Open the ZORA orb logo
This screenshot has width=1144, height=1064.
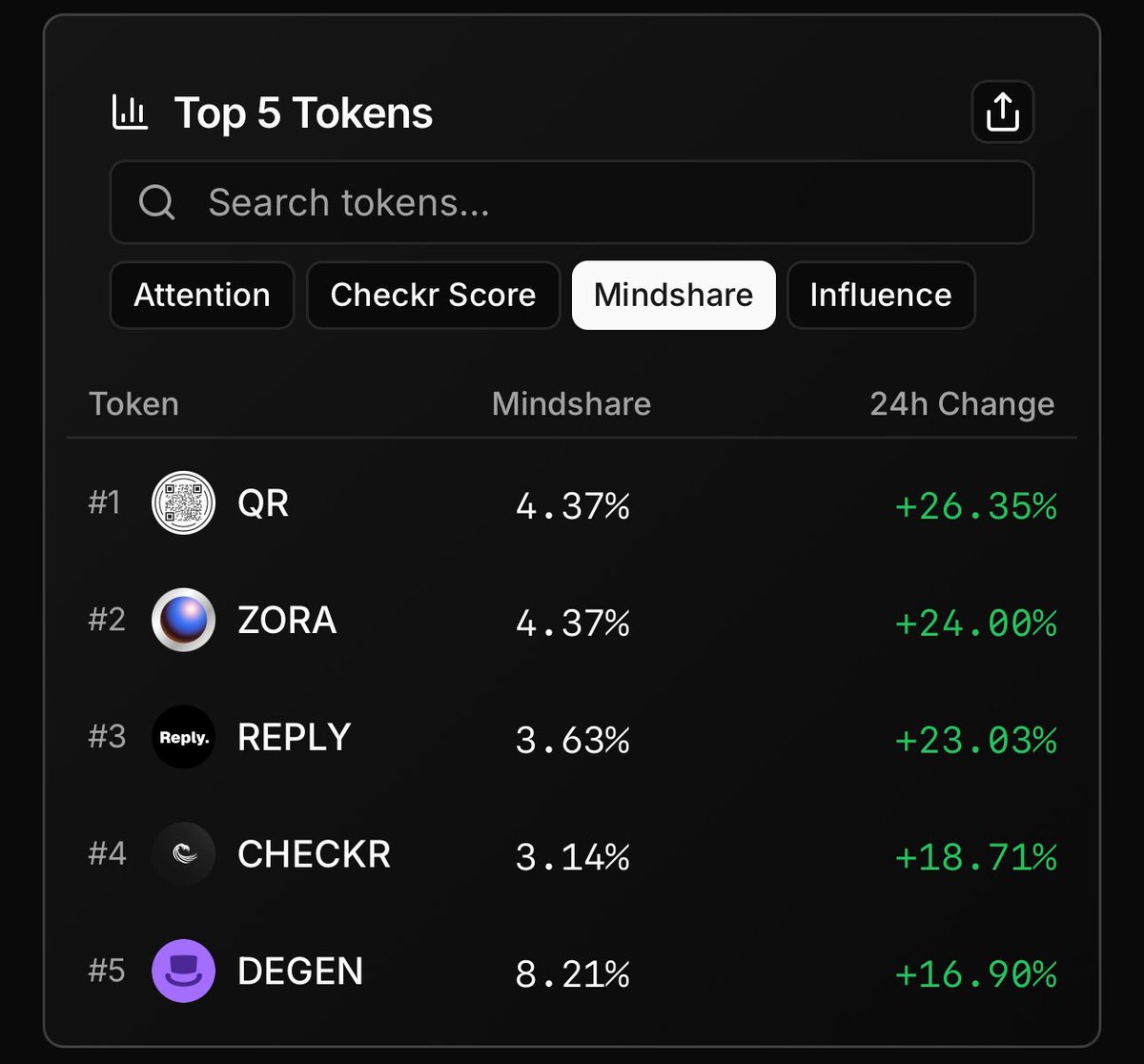[x=184, y=620]
